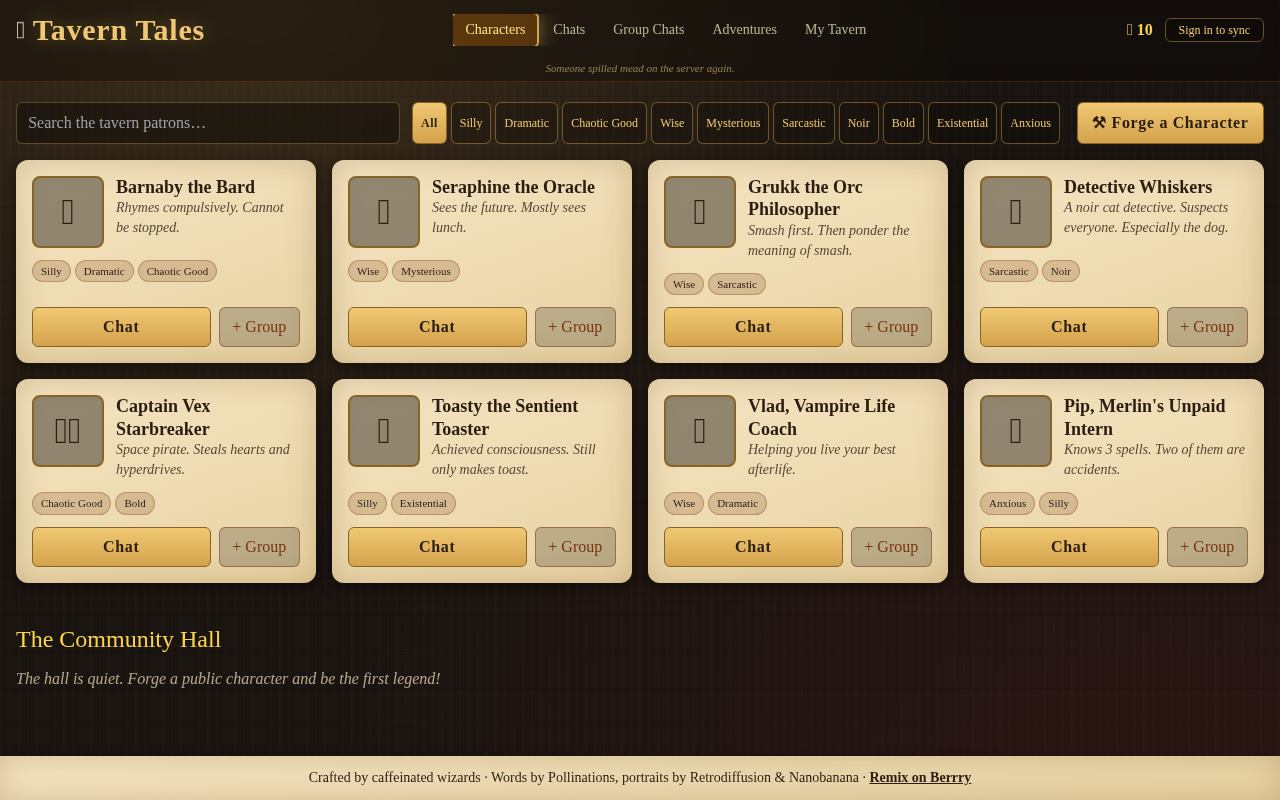Open the Adventures tab

tap(745, 30)
